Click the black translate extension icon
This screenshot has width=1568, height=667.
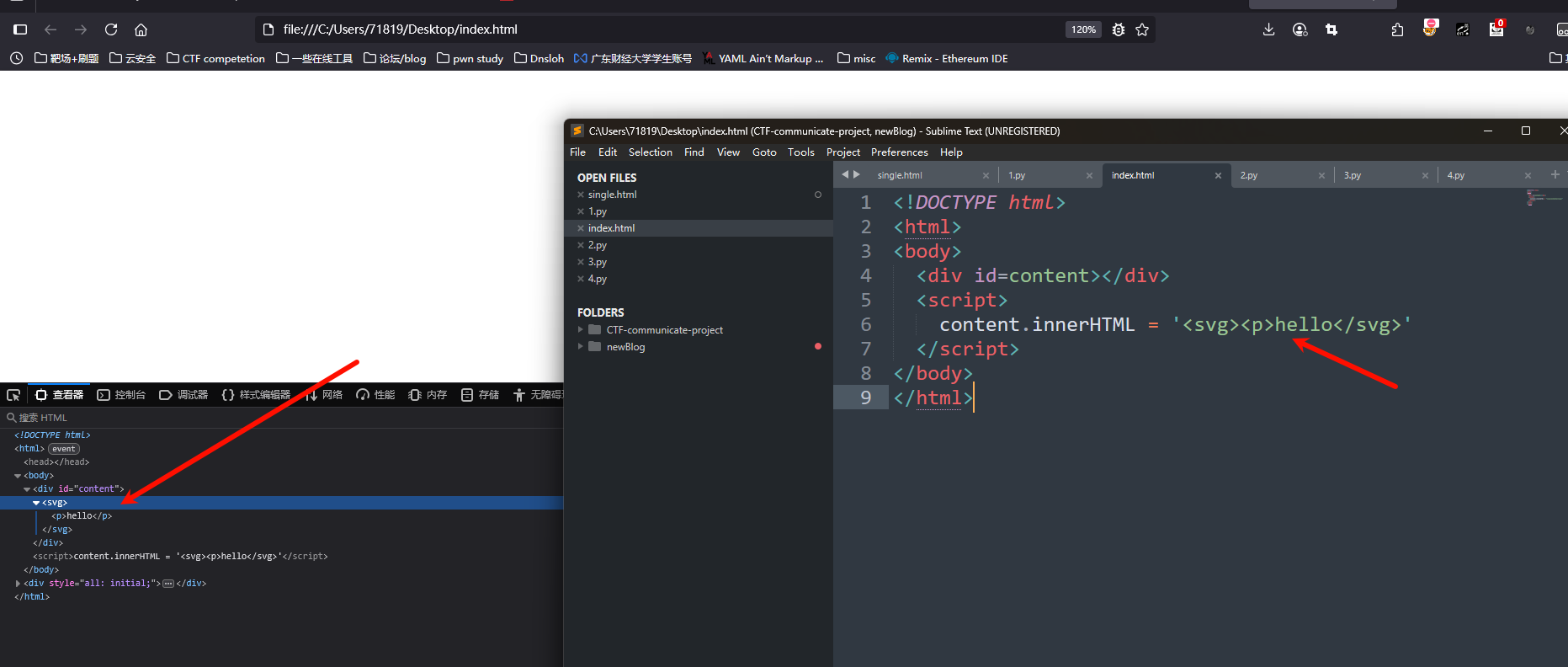pyautogui.click(x=1463, y=29)
